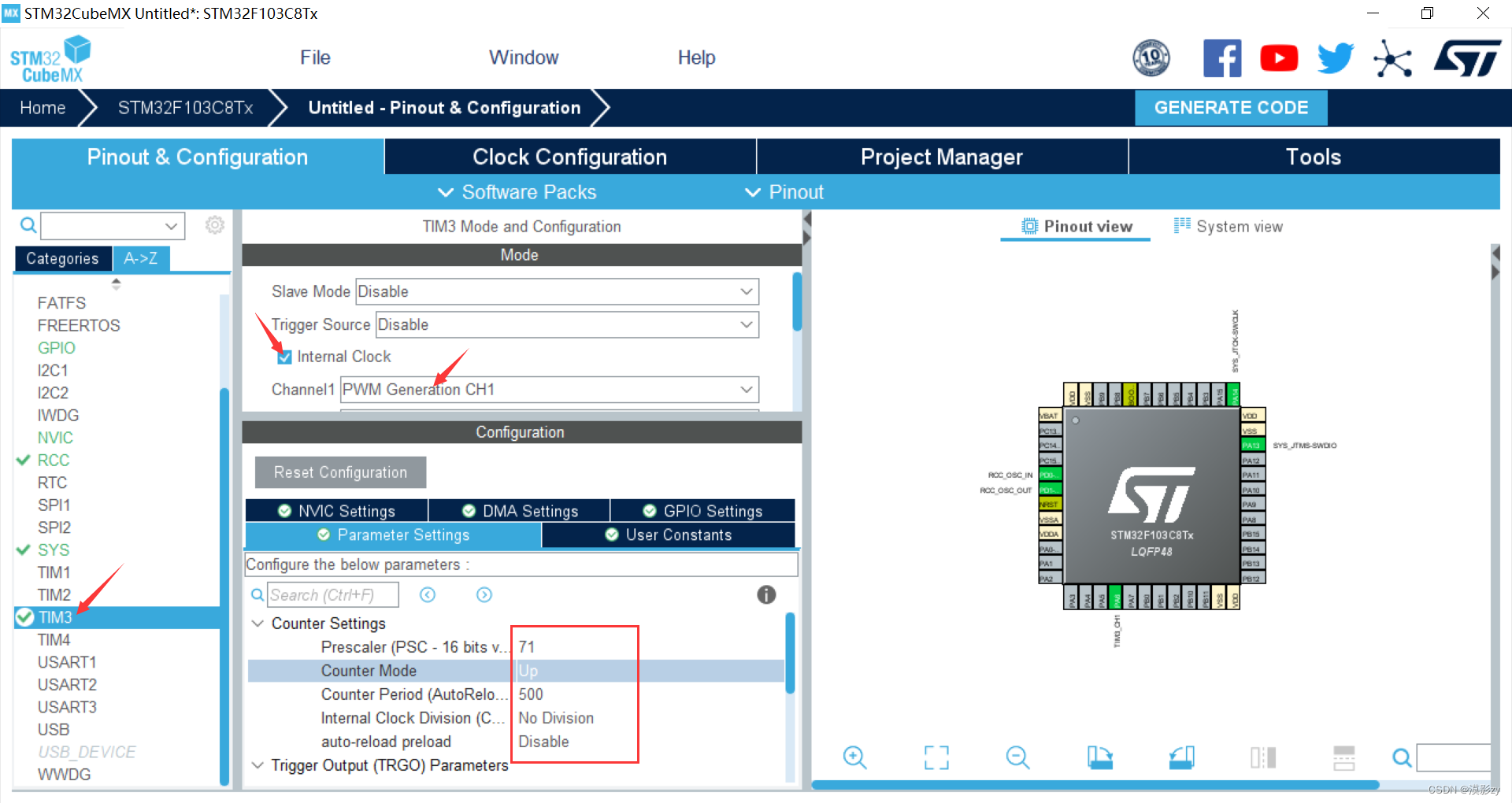Click the Mode panel vertical scrollbar
The width and height of the screenshot is (1512, 803).
point(797,302)
